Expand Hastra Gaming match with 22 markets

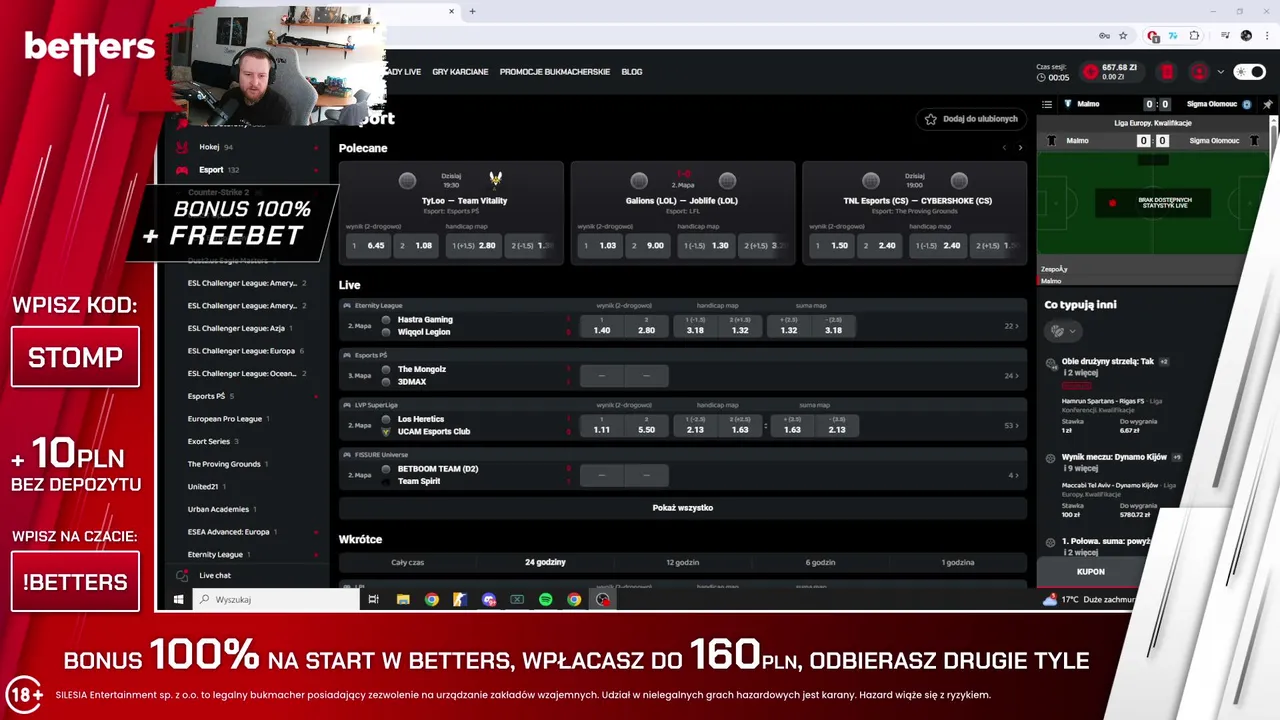1012,326
